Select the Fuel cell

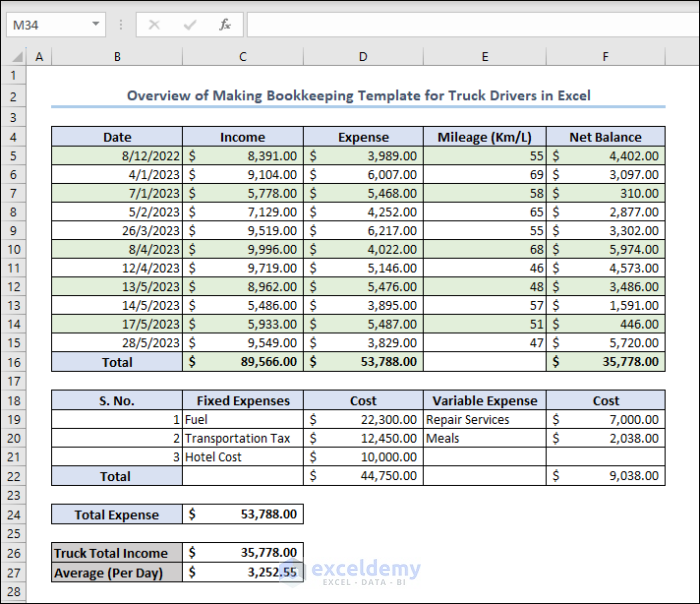(243, 420)
